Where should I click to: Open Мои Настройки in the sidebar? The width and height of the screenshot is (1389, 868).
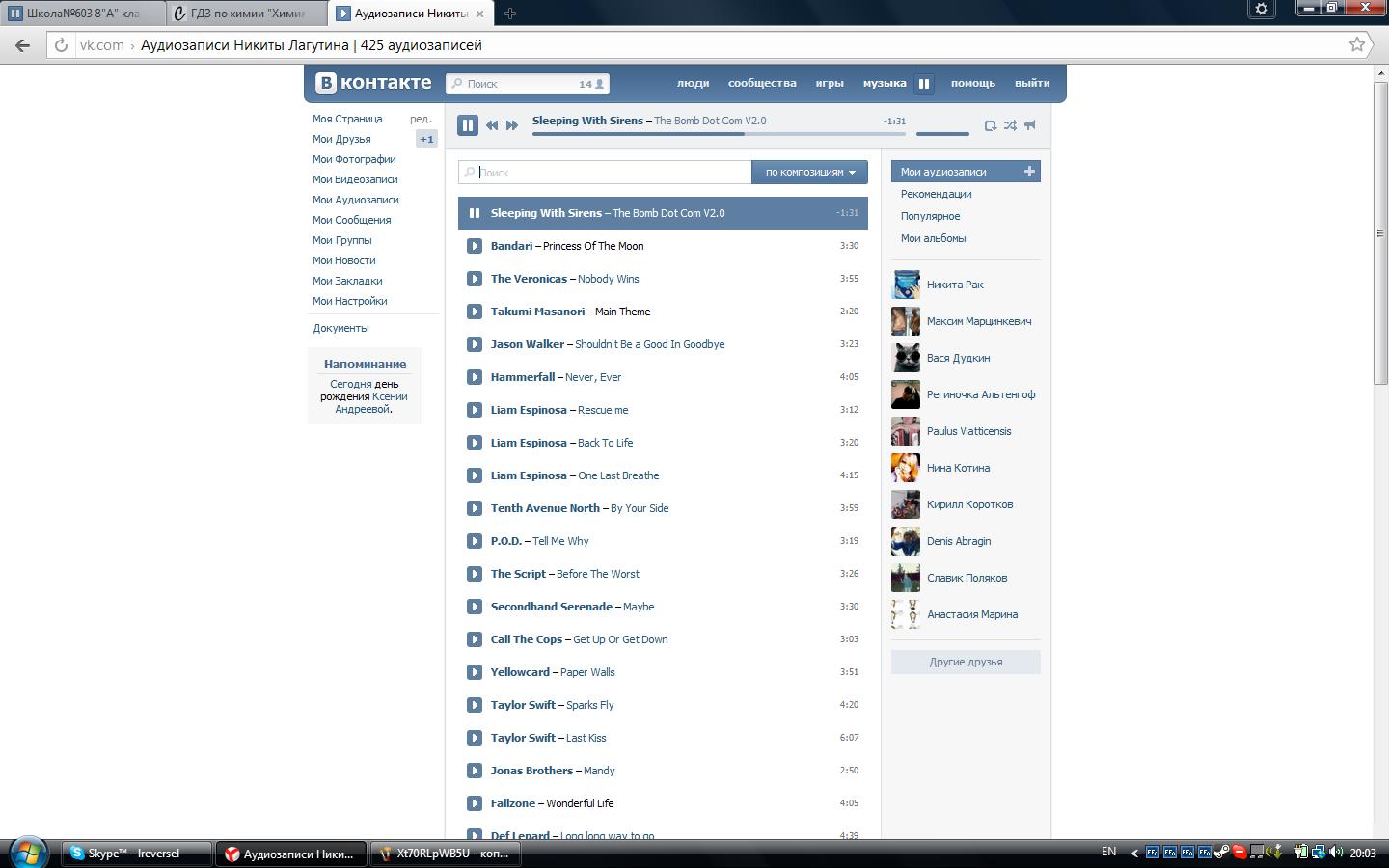point(349,301)
